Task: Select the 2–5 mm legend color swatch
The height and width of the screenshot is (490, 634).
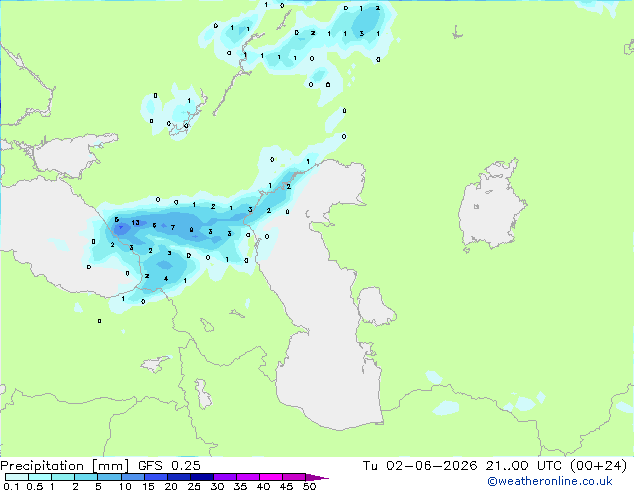Action: pyautogui.click(x=86, y=477)
